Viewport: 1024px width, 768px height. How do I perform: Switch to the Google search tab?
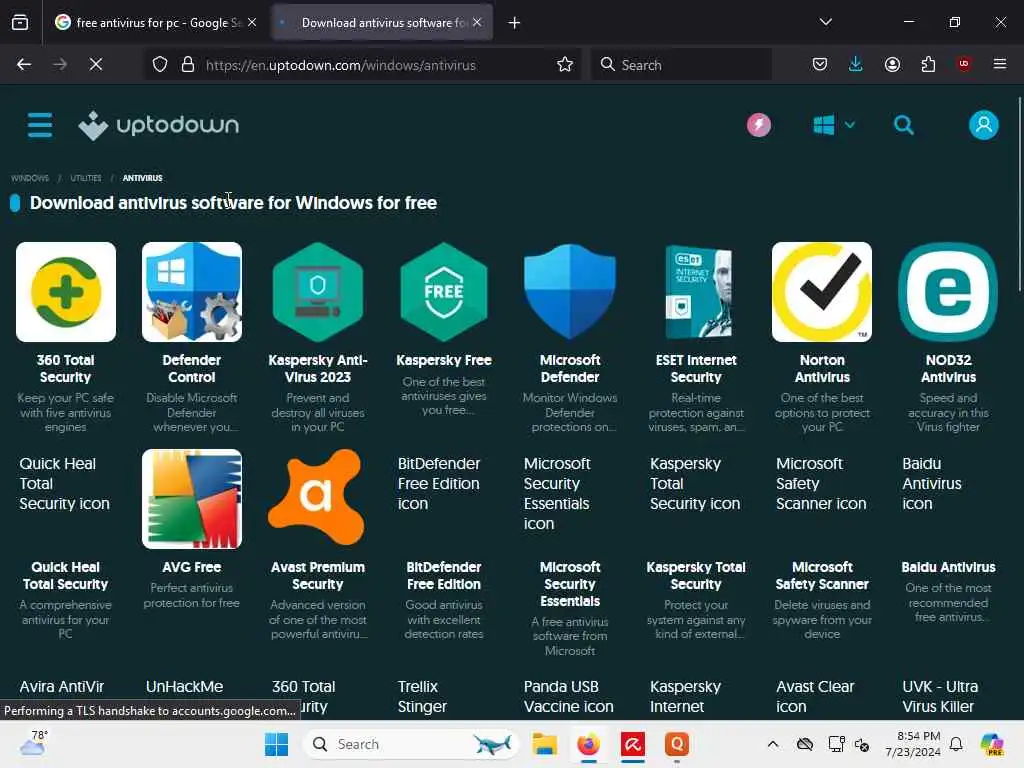click(155, 23)
